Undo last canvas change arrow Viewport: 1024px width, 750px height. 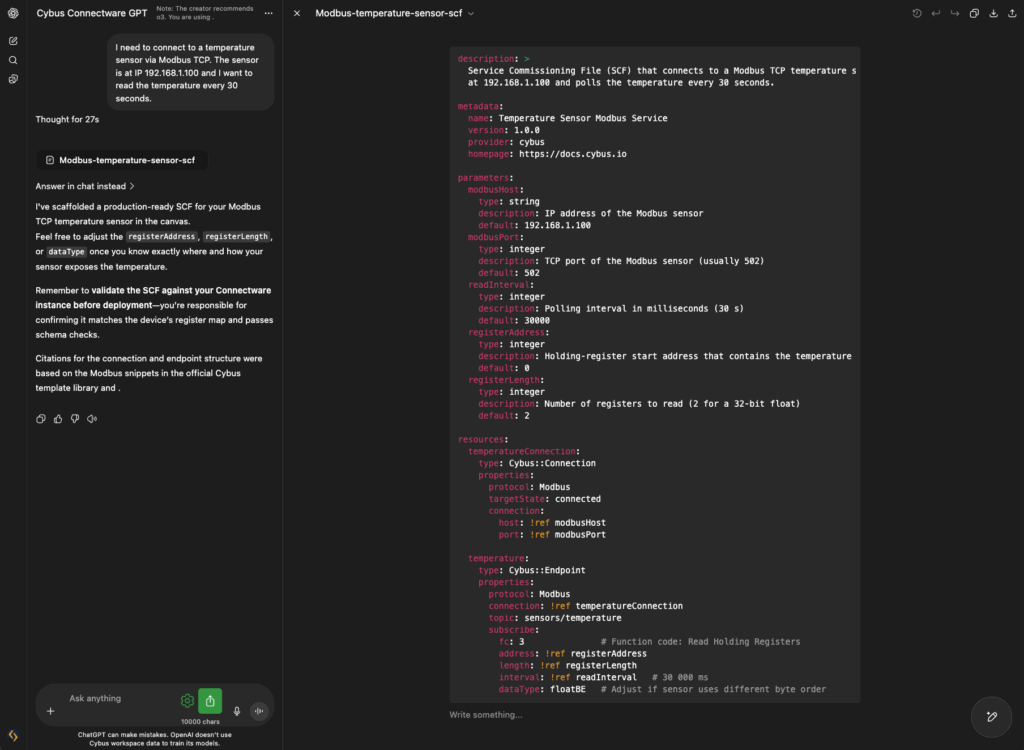tap(936, 13)
